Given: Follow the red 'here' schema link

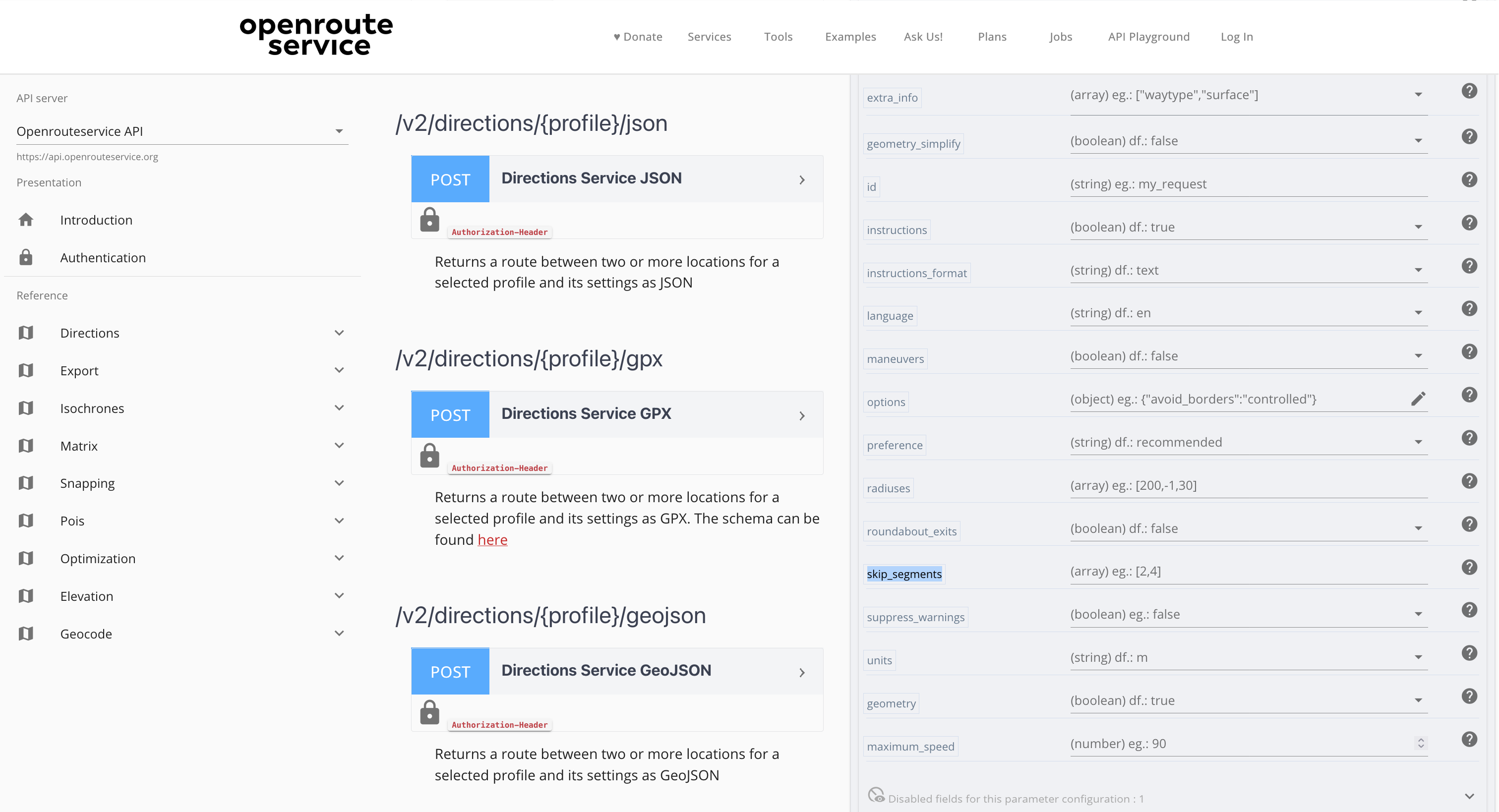Looking at the screenshot, I should pos(492,540).
